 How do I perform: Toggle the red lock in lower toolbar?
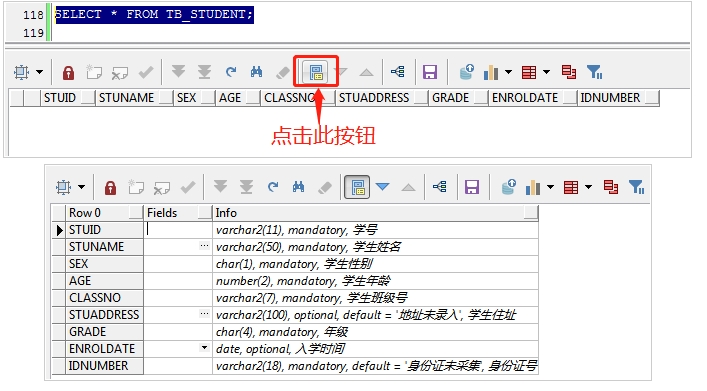coord(110,187)
